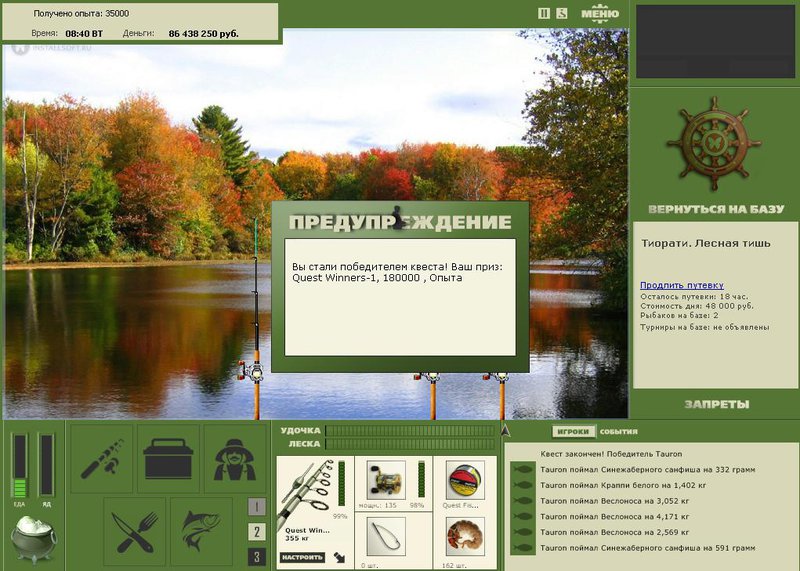Click fish icon beside Краппи белого entry
Image resolution: width=800 pixels, height=571 pixels.
pyautogui.click(x=523, y=485)
